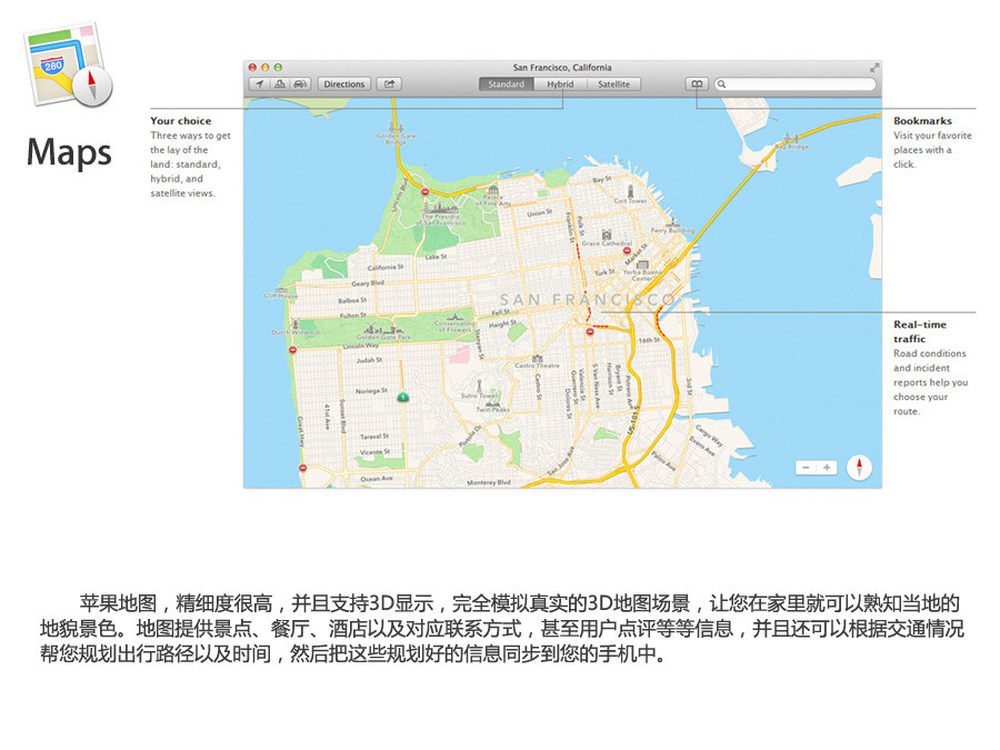
Task: Show traffic with the car icon
Action: [300, 84]
